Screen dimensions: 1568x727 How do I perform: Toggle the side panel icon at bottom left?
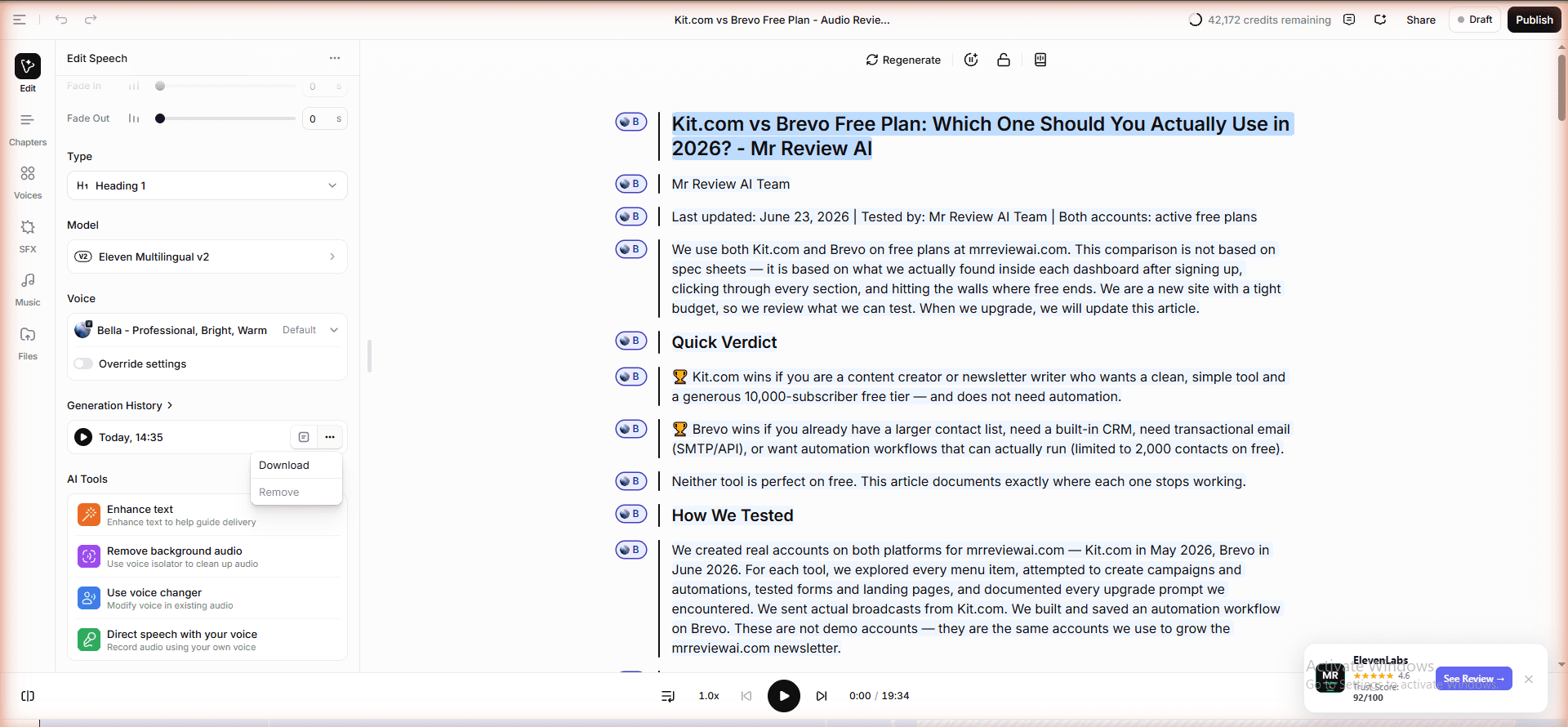(28, 696)
